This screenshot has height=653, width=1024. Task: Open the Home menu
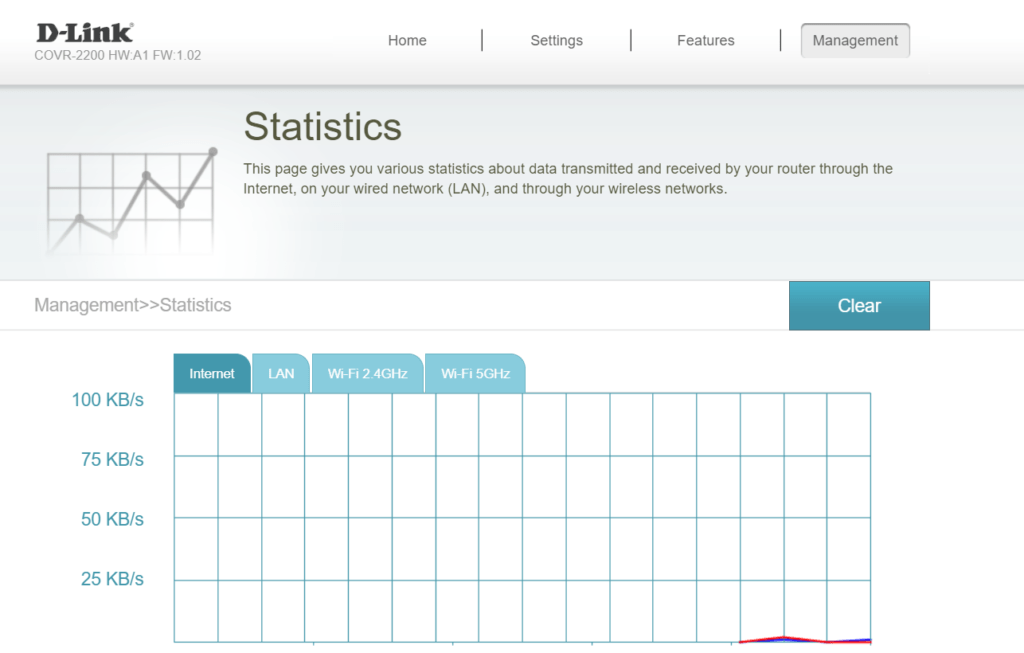[x=407, y=41]
